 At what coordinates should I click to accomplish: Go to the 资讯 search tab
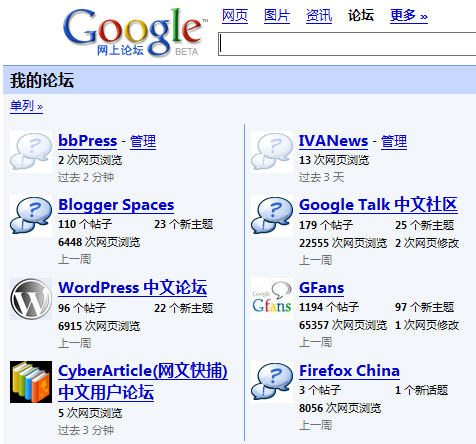click(x=319, y=16)
